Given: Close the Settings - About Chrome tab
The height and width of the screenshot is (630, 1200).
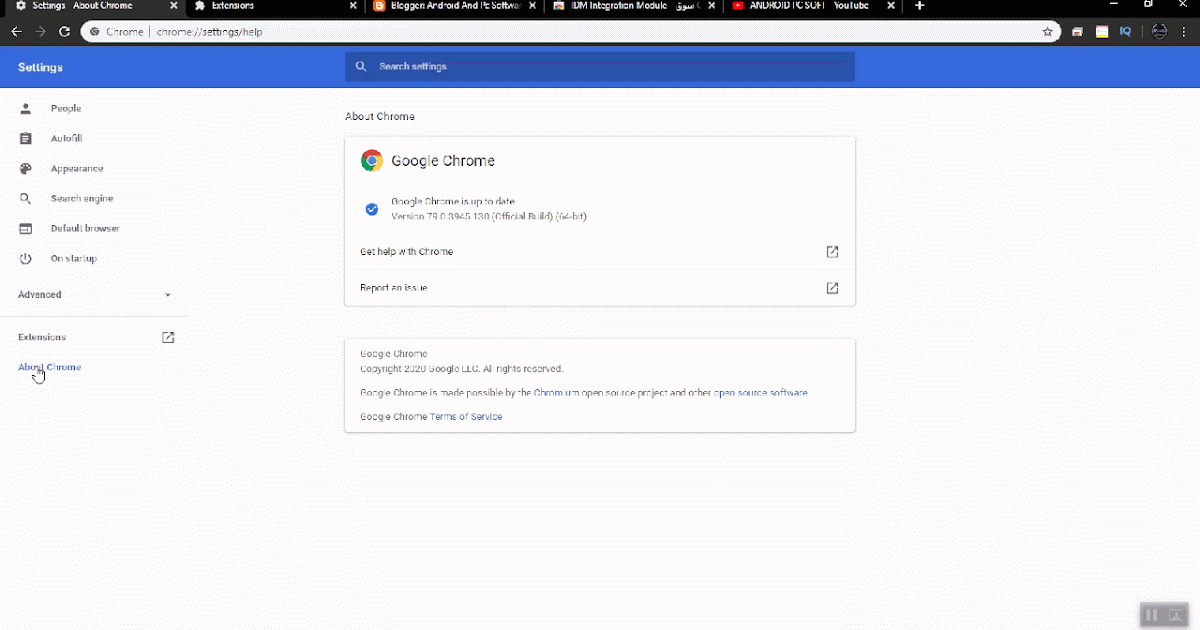Looking at the screenshot, I should (x=174, y=6).
